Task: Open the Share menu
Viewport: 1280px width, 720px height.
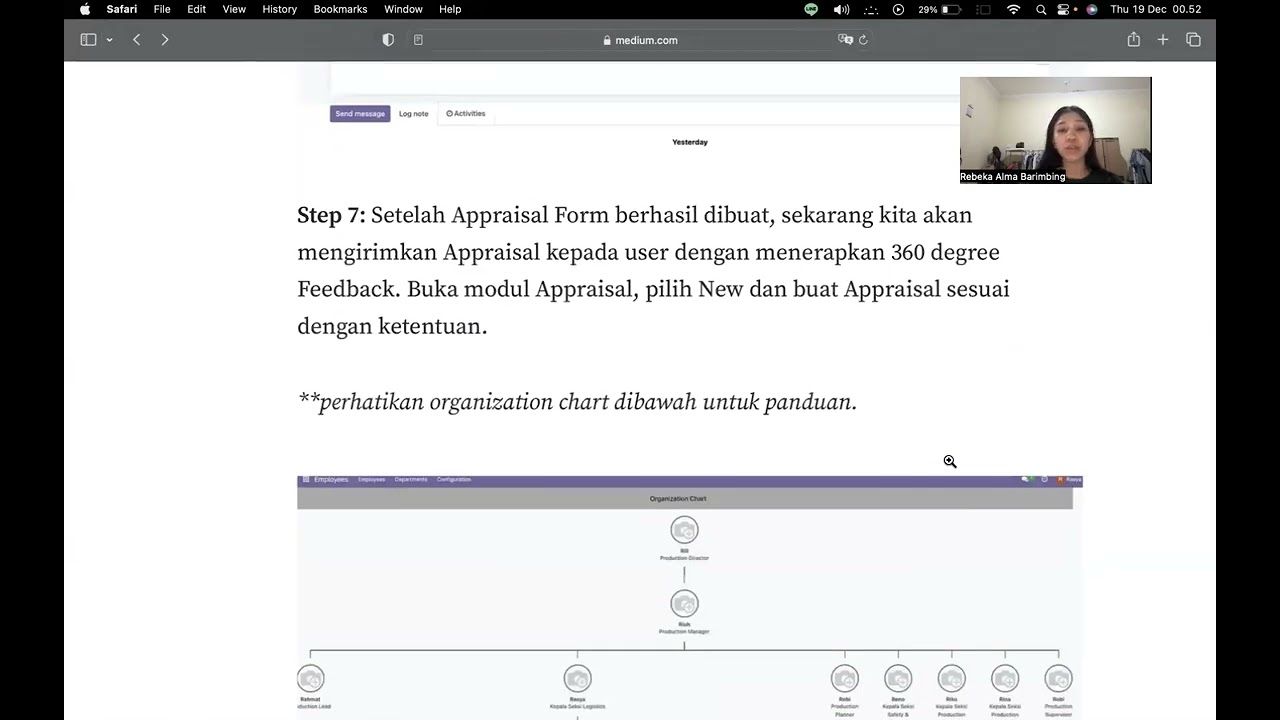Action: 1133,40
